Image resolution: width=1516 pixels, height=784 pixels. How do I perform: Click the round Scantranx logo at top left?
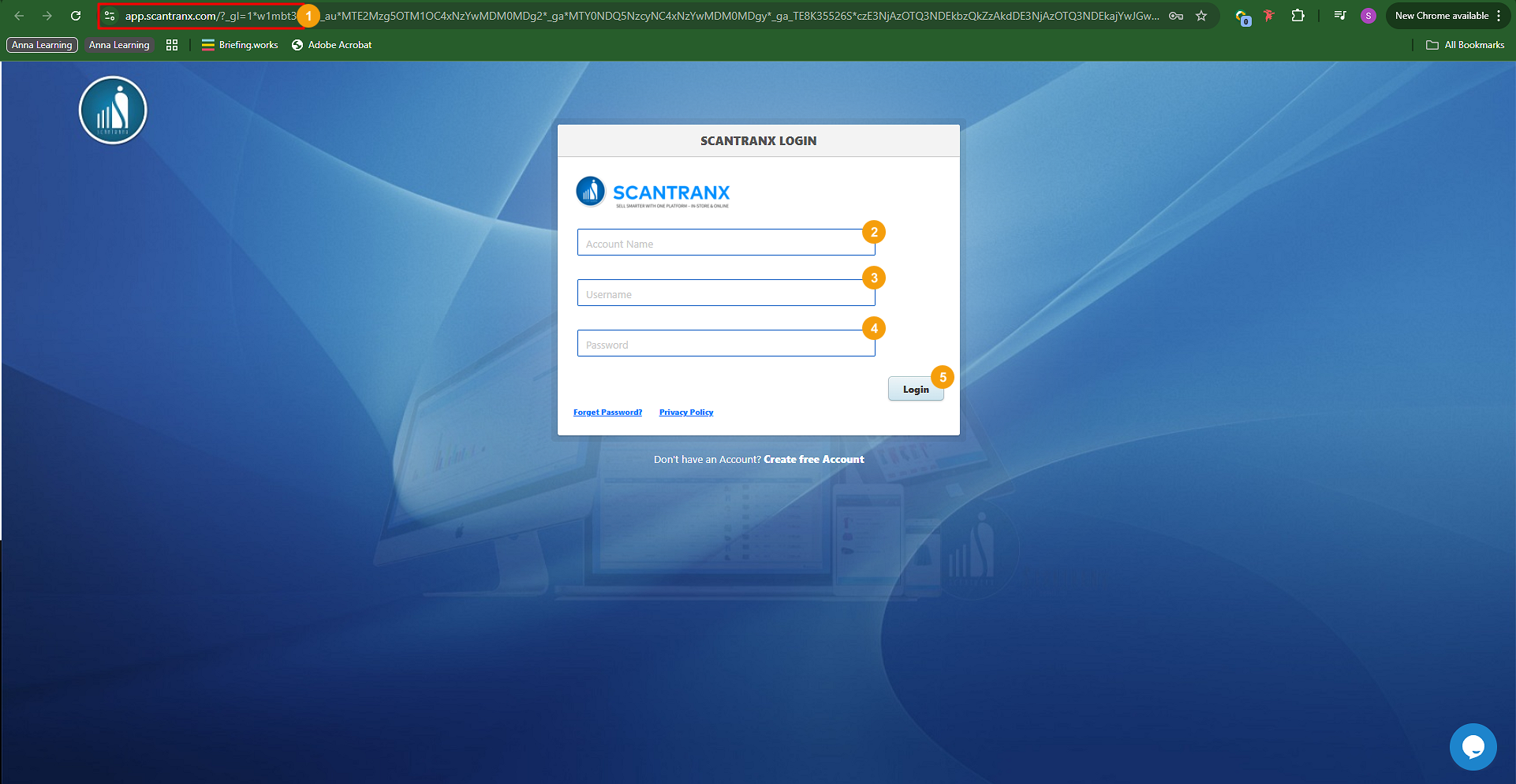coord(113,110)
